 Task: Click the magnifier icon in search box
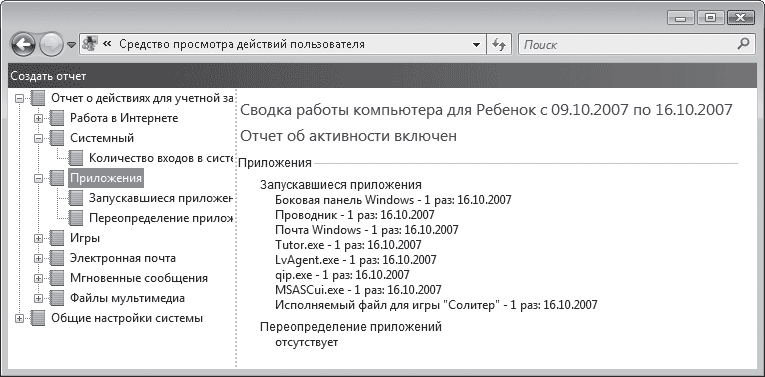tap(743, 44)
